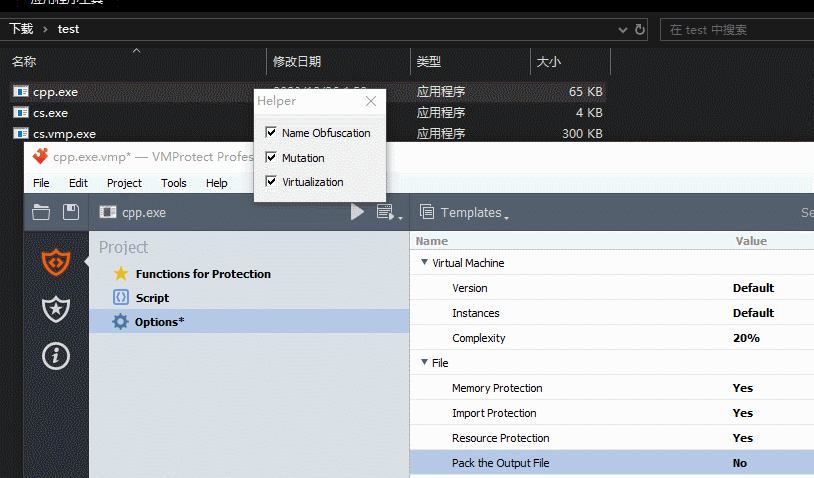The image size is (814, 478).
Task: Click the Version value Default
Action: (x=753, y=288)
